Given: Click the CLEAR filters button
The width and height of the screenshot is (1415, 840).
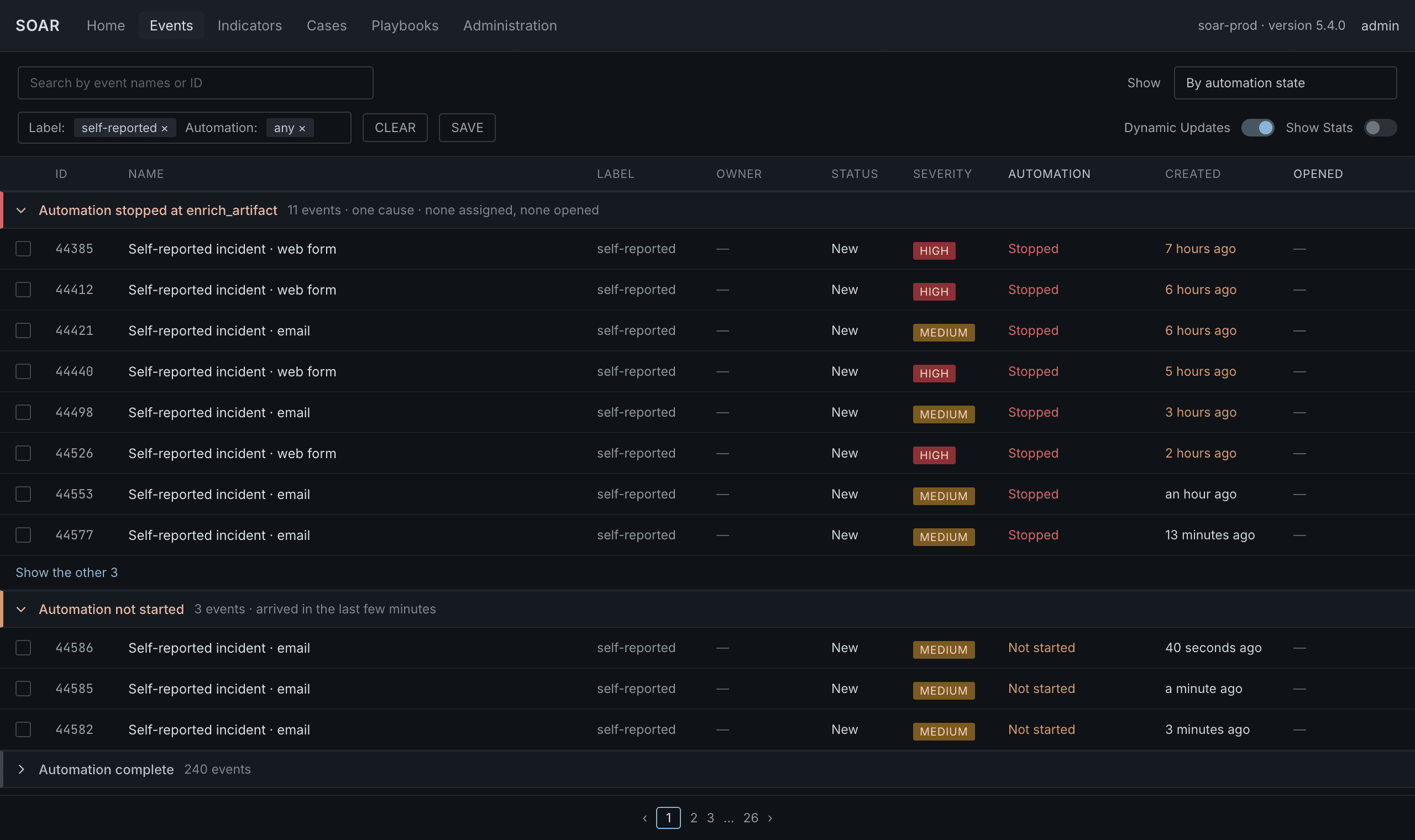Looking at the screenshot, I should 395,128.
